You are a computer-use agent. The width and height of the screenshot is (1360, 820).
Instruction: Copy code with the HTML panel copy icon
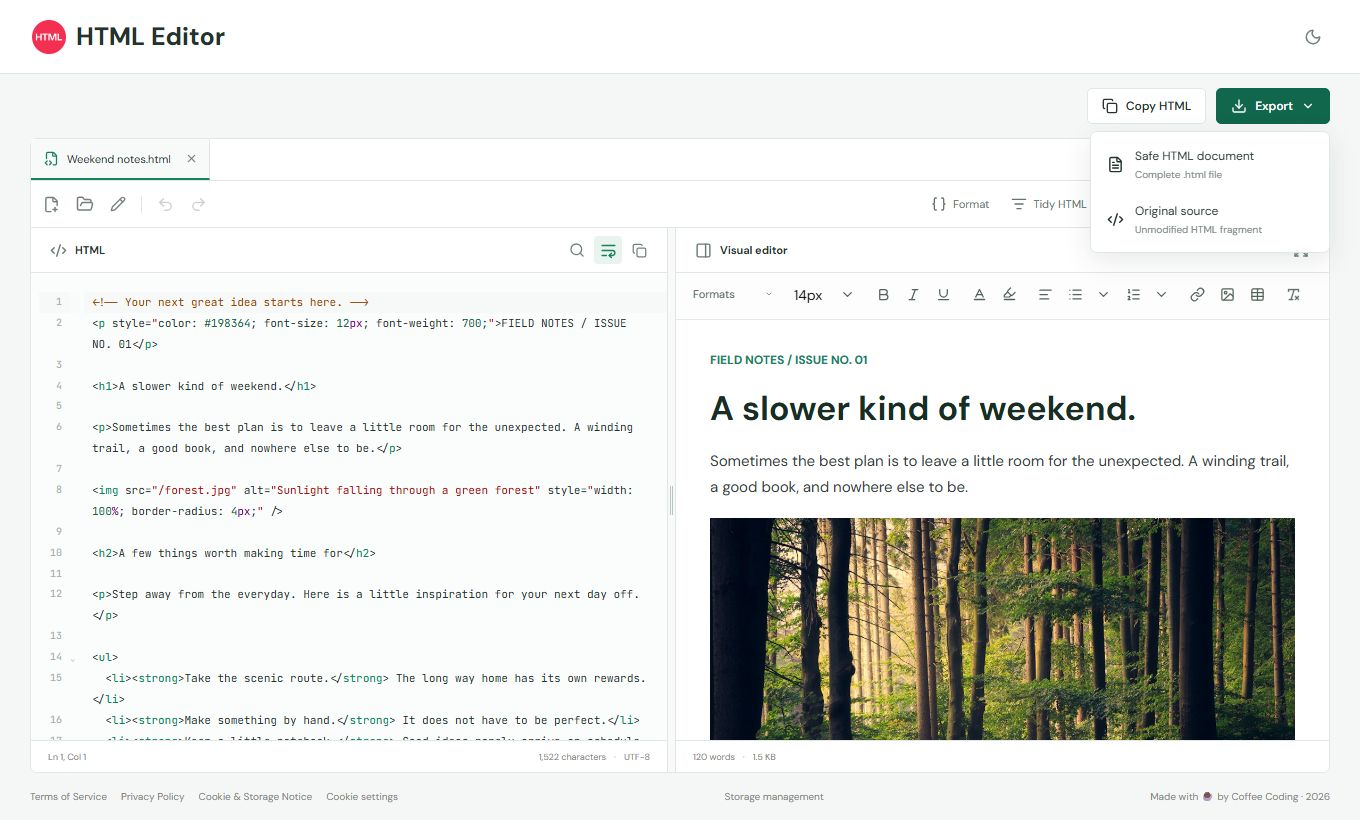click(640, 250)
